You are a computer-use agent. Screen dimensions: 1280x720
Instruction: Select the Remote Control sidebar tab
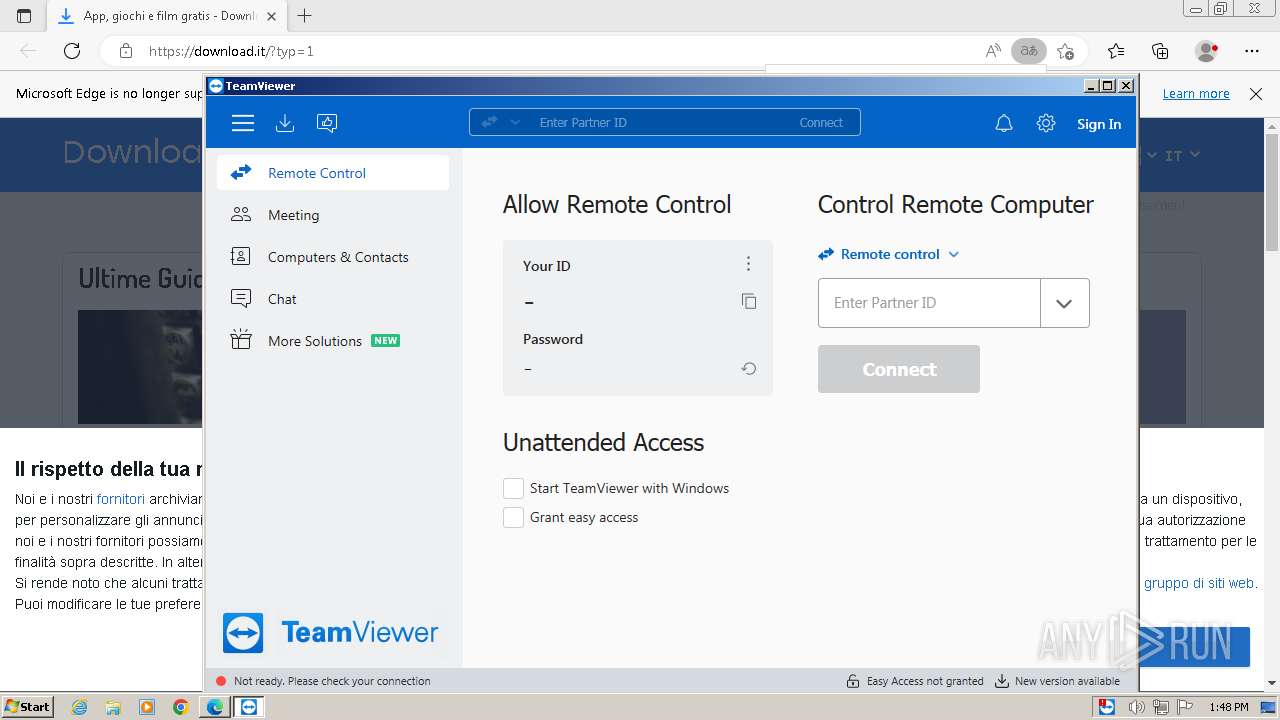[333, 173]
